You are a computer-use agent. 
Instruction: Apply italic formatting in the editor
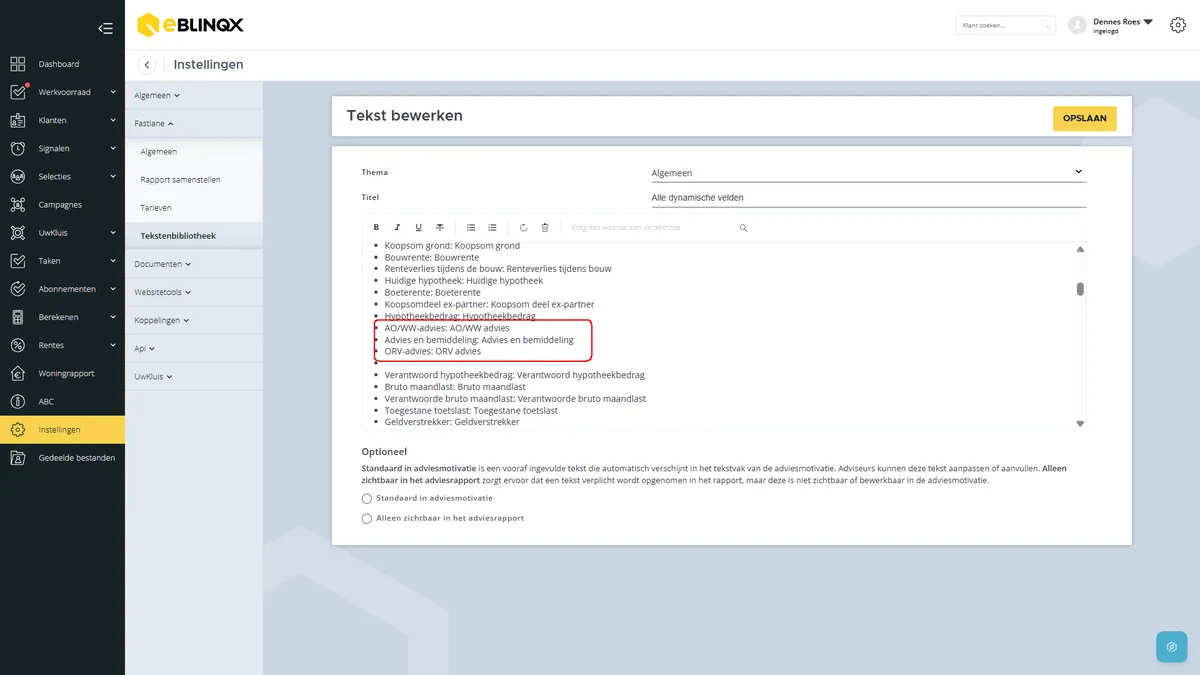click(x=397, y=228)
